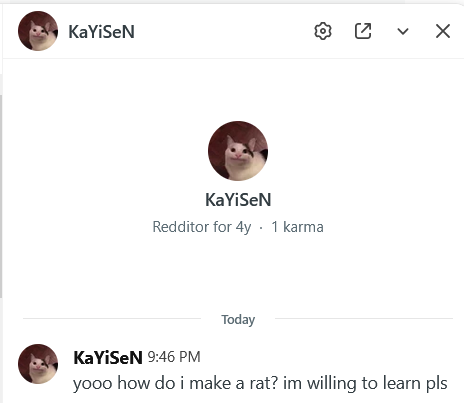
Task: Click the '1 karma' label
Action: click(297, 227)
